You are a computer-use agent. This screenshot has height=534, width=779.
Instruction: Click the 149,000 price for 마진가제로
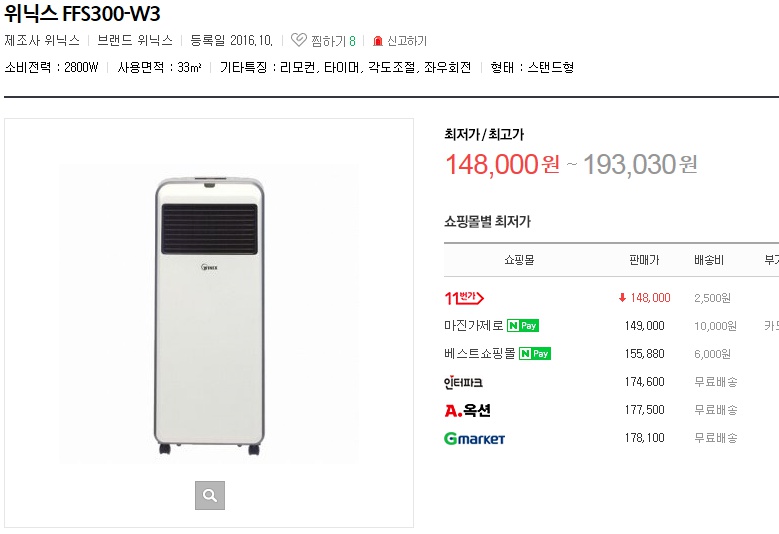point(644,325)
